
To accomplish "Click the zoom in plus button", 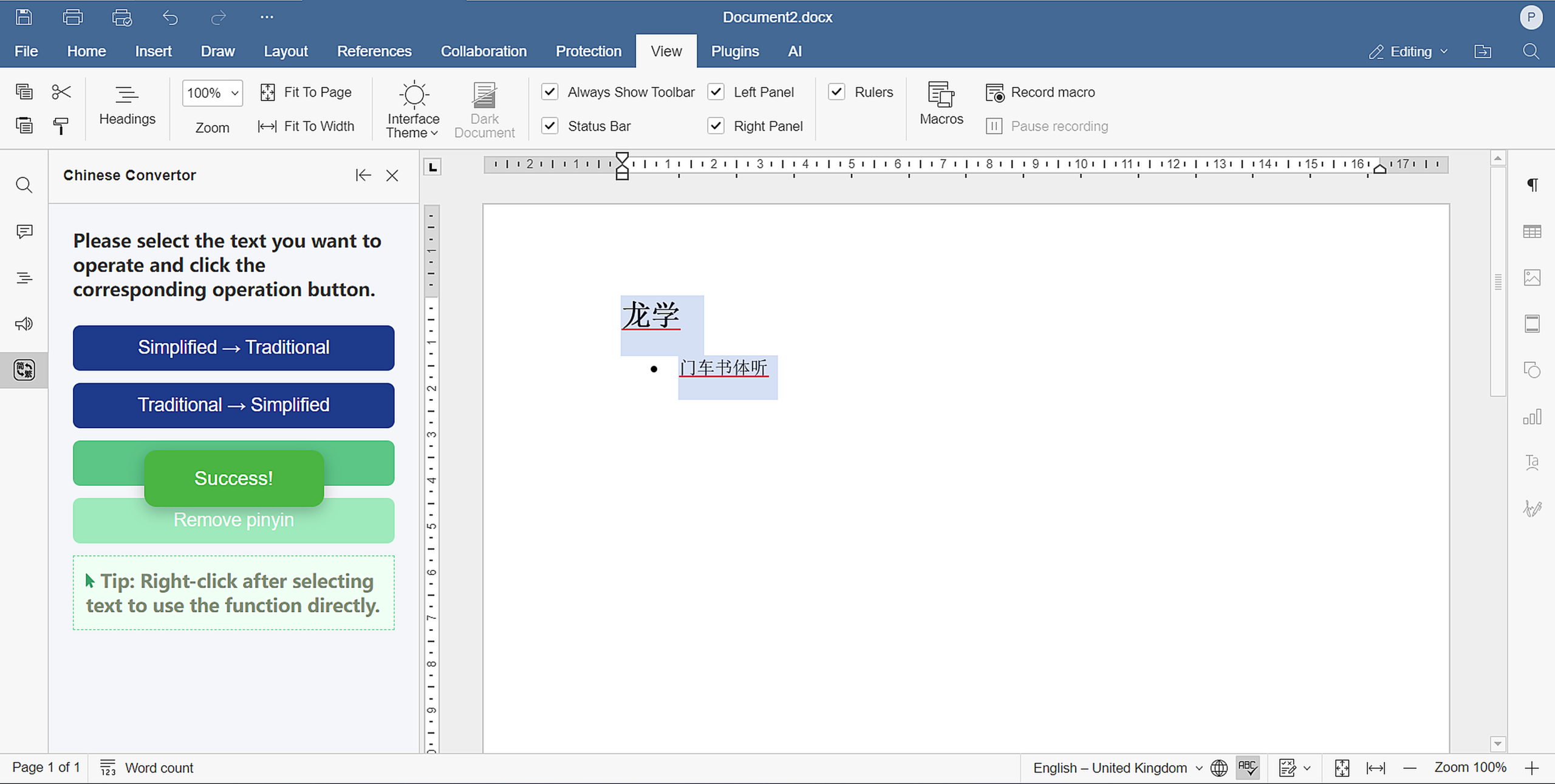I will 1532,768.
